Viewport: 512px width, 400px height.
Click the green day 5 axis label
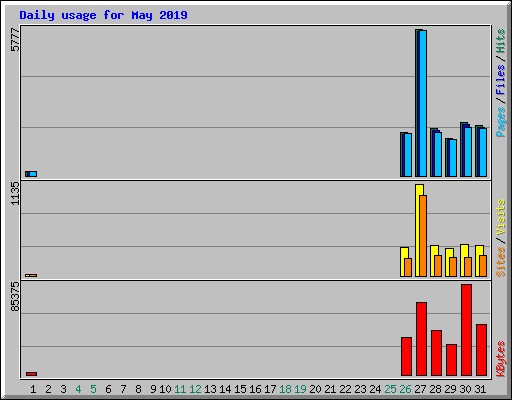point(93,389)
